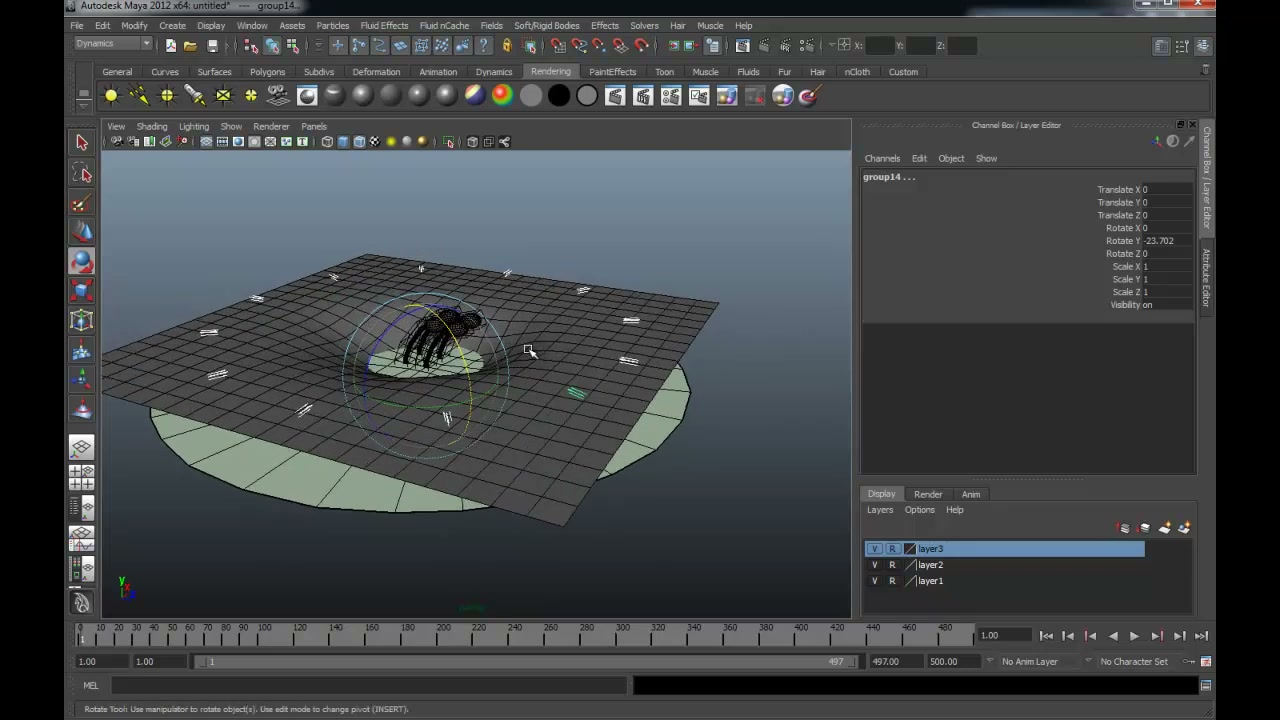
Task: Open Layers menu in Layer Editor
Action: 880,510
